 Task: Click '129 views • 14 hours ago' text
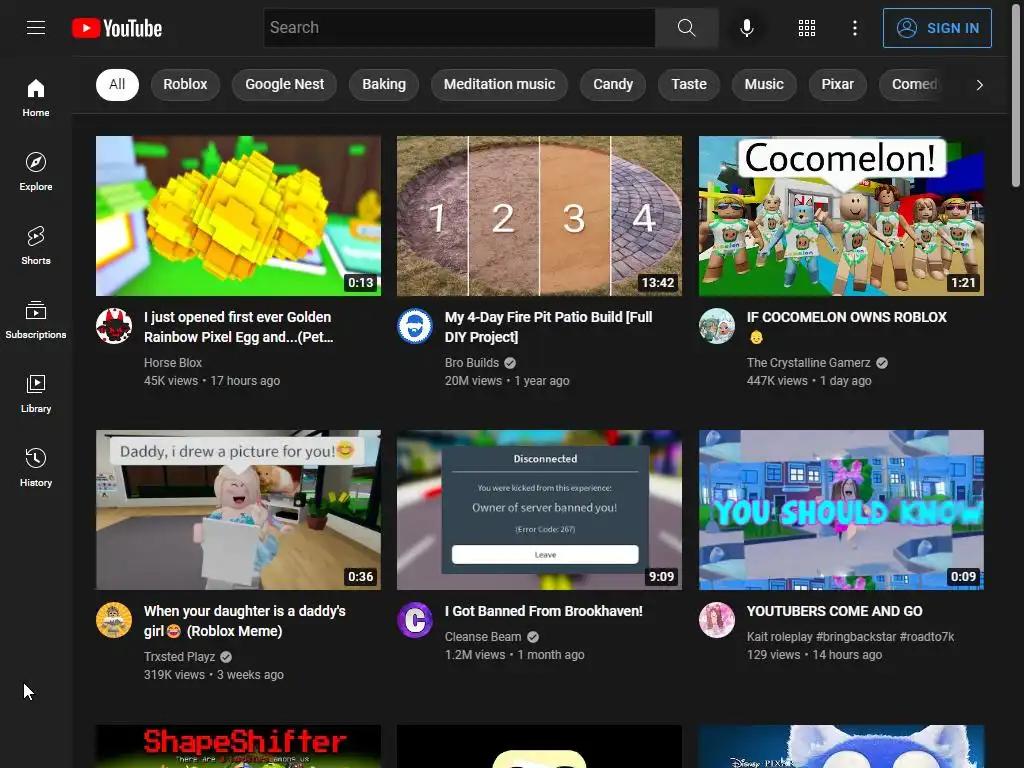(x=814, y=655)
